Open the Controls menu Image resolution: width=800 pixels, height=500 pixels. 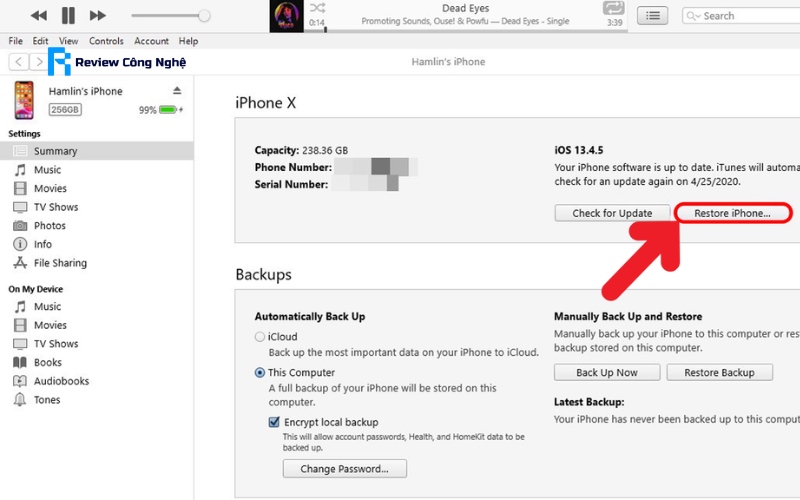[106, 41]
